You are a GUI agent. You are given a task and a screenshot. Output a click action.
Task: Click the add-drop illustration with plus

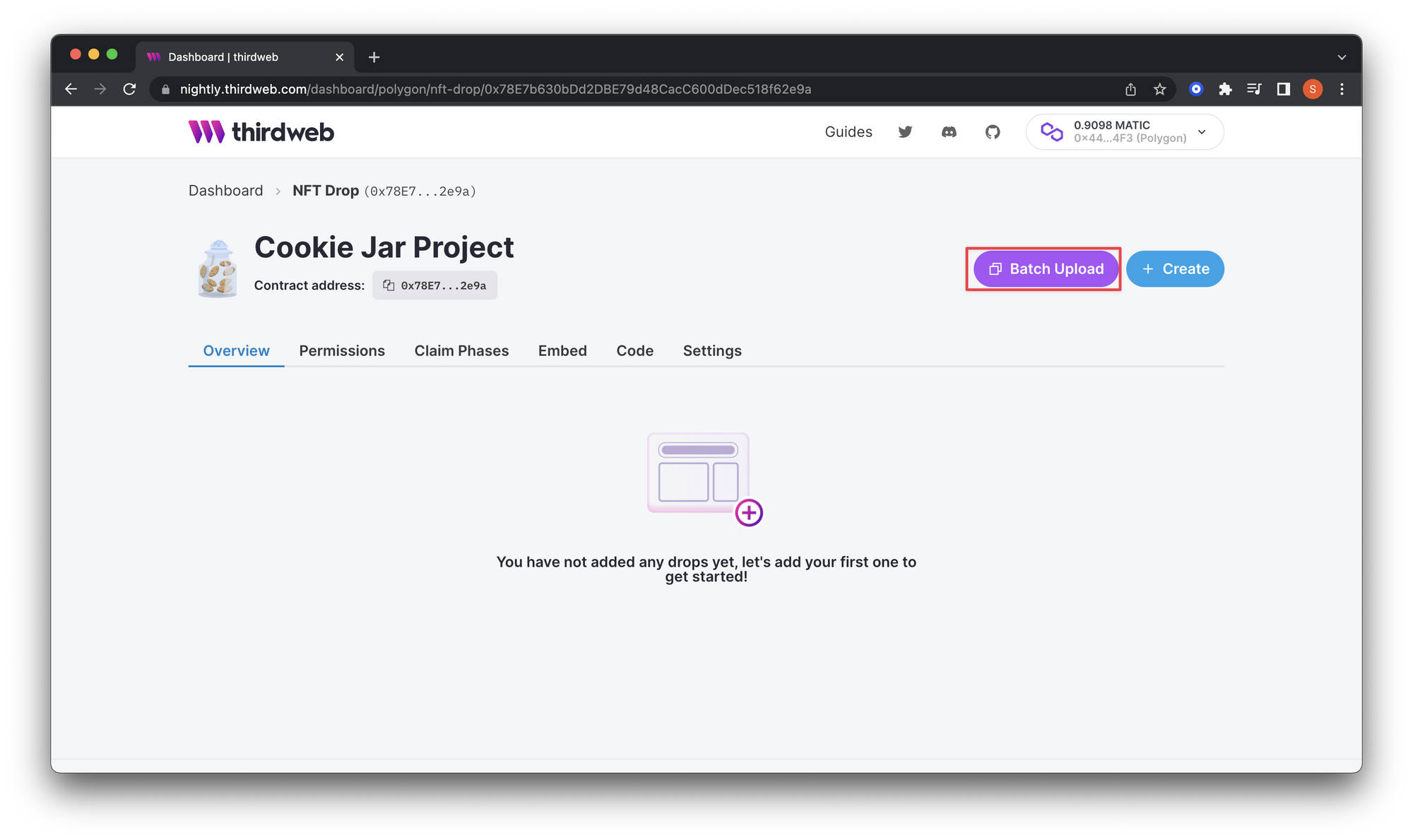pos(705,480)
